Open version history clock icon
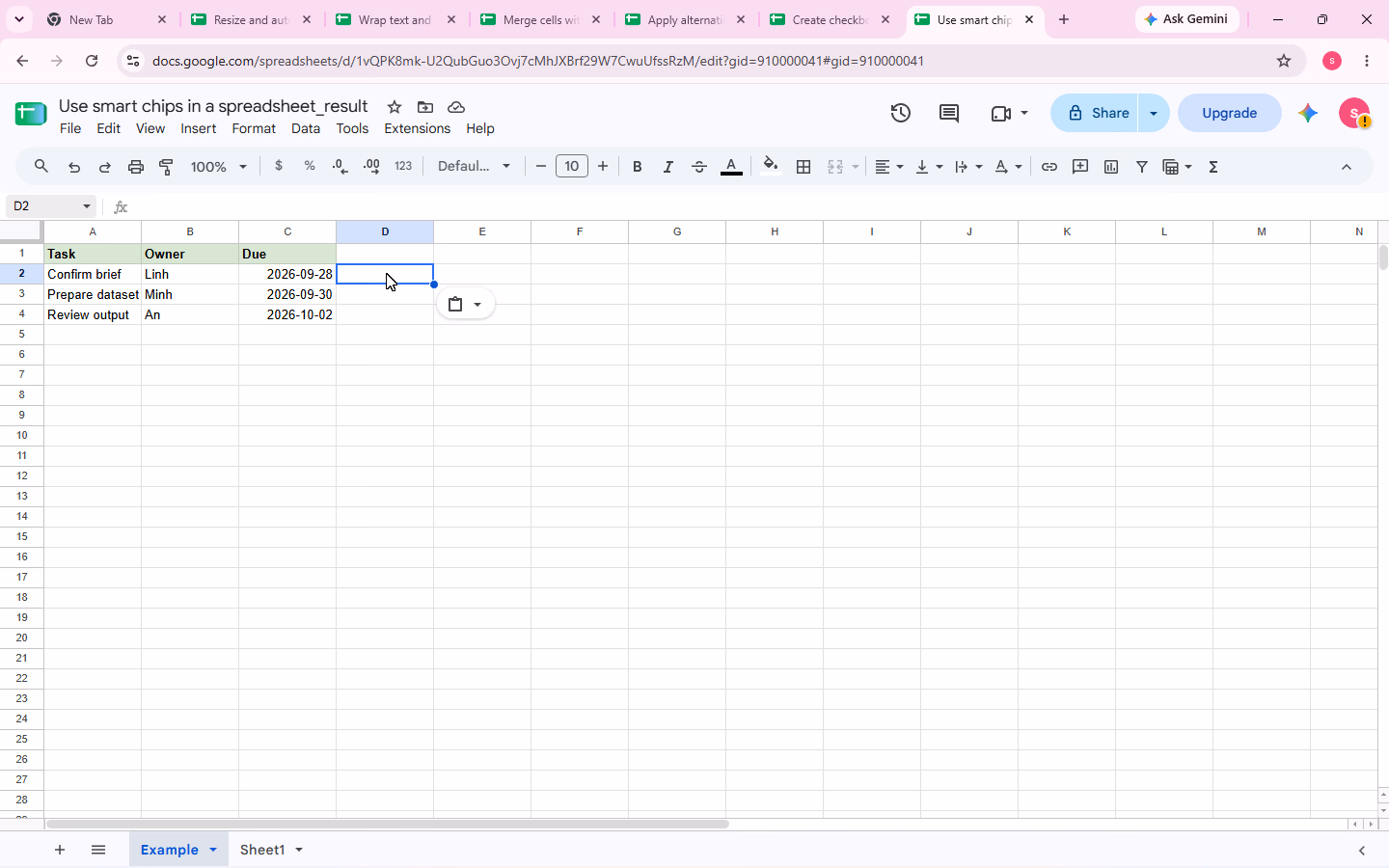The height and width of the screenshot is (868, 1389). pos(901,113)
